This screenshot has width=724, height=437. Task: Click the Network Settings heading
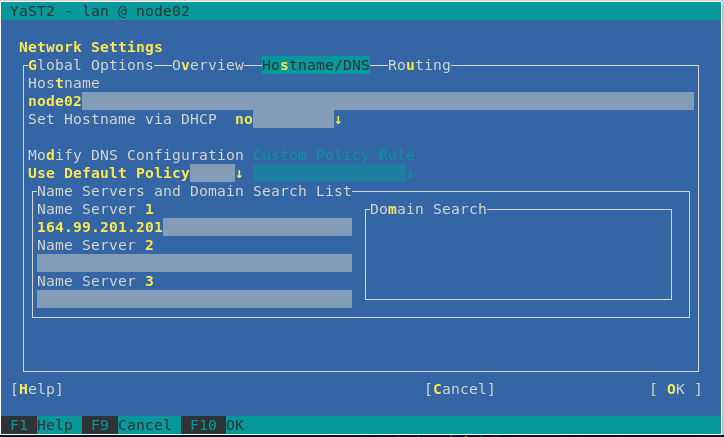pos(90,47)
